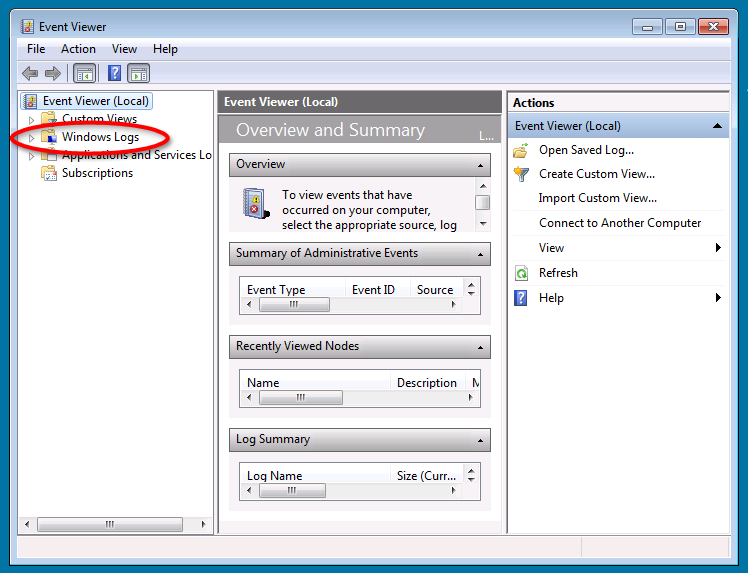
Task: Expand Applications and Services Logs node
Action: [31, 156]
